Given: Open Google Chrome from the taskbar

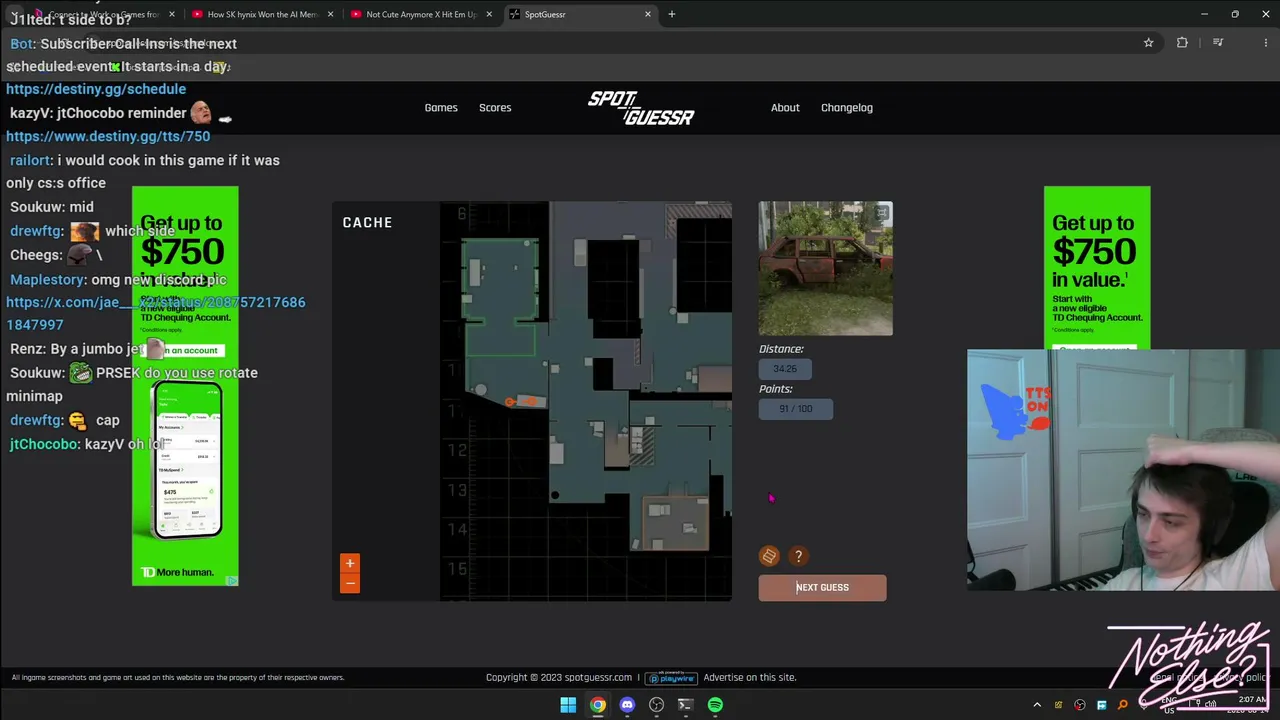Looking at the screenshot, I should 597,705.
